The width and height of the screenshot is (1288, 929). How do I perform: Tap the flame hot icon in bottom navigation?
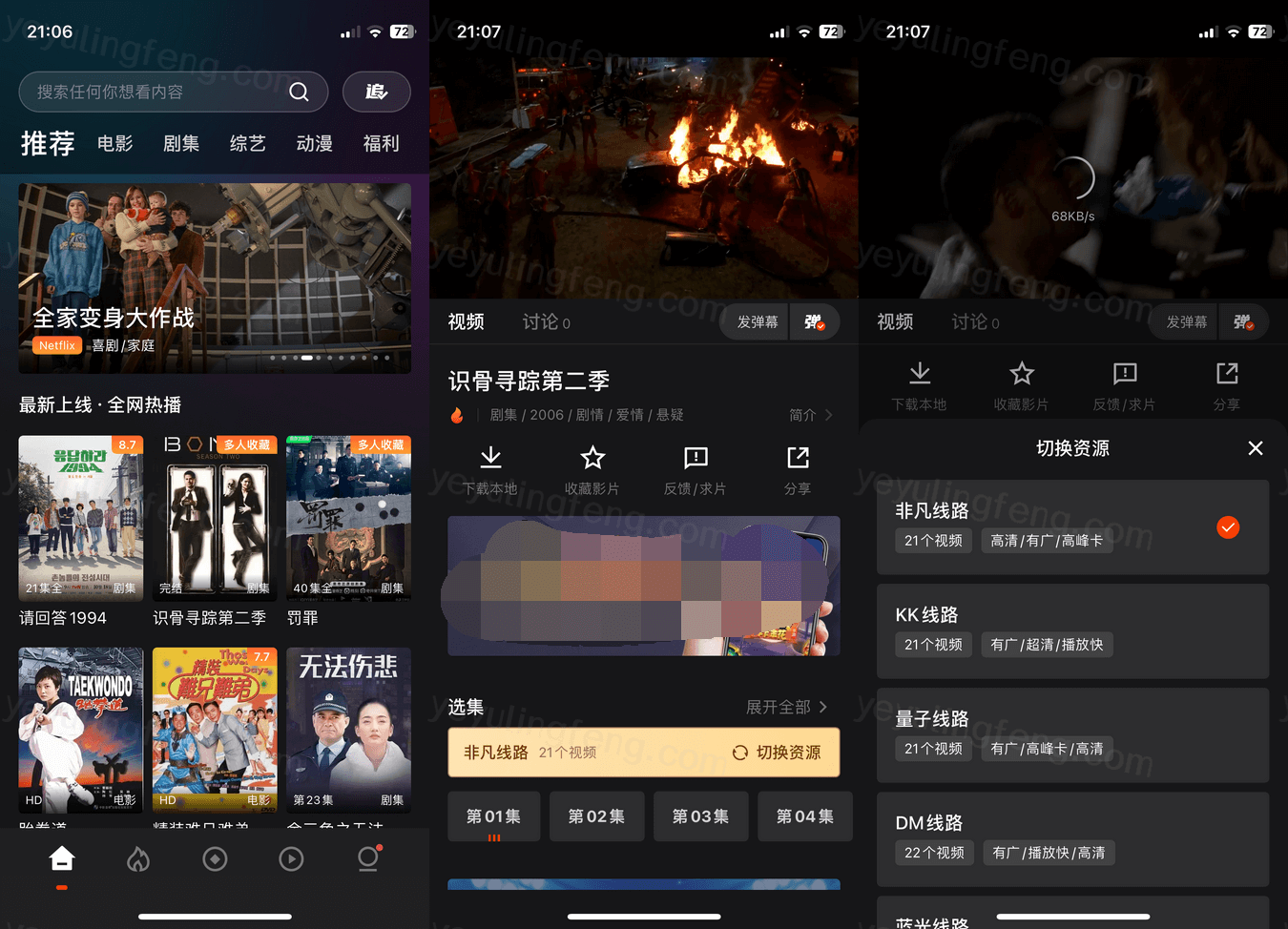click(138, 859)
